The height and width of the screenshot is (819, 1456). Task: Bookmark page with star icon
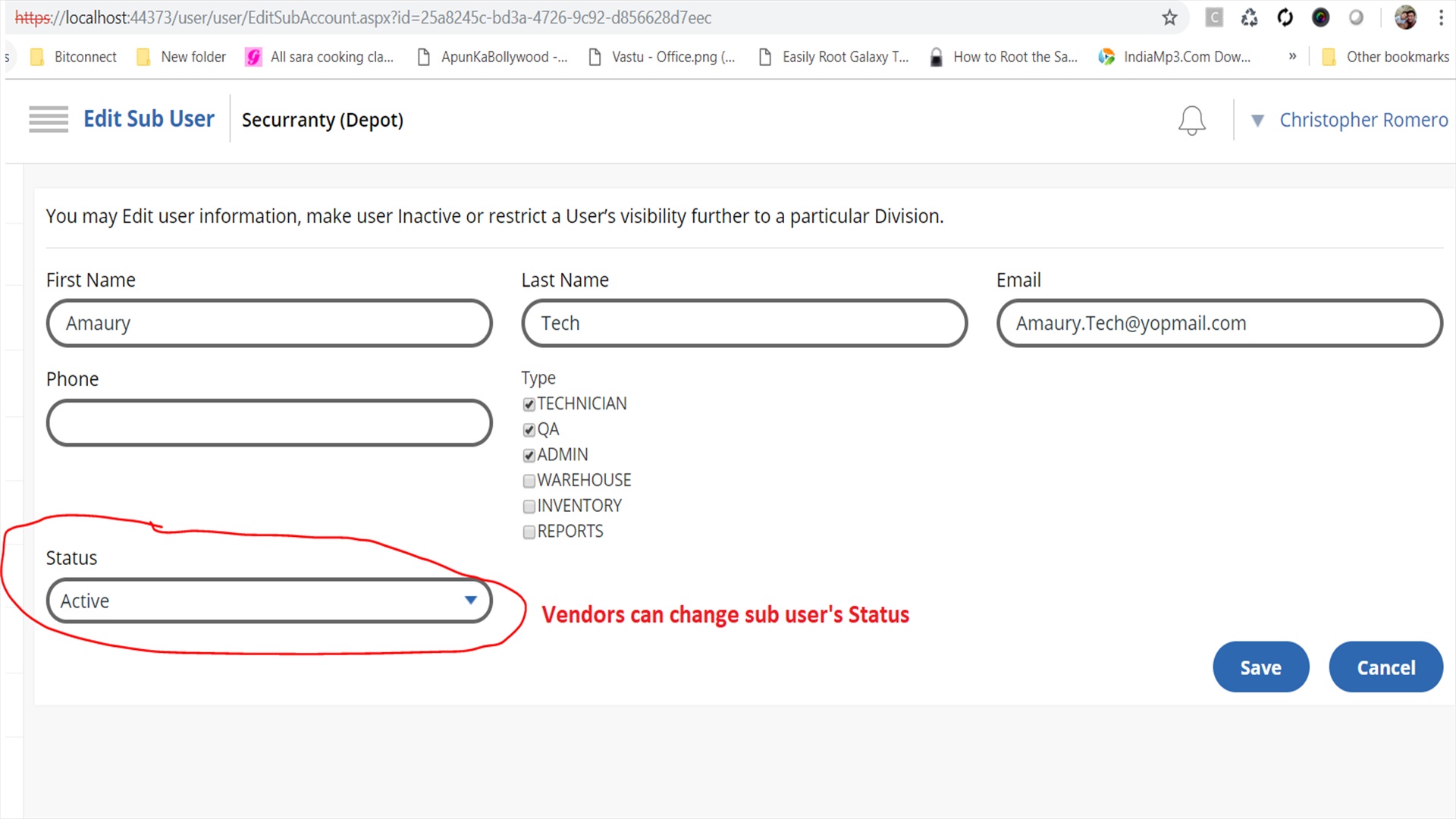pyautogui.click(x=1169, y=17)
